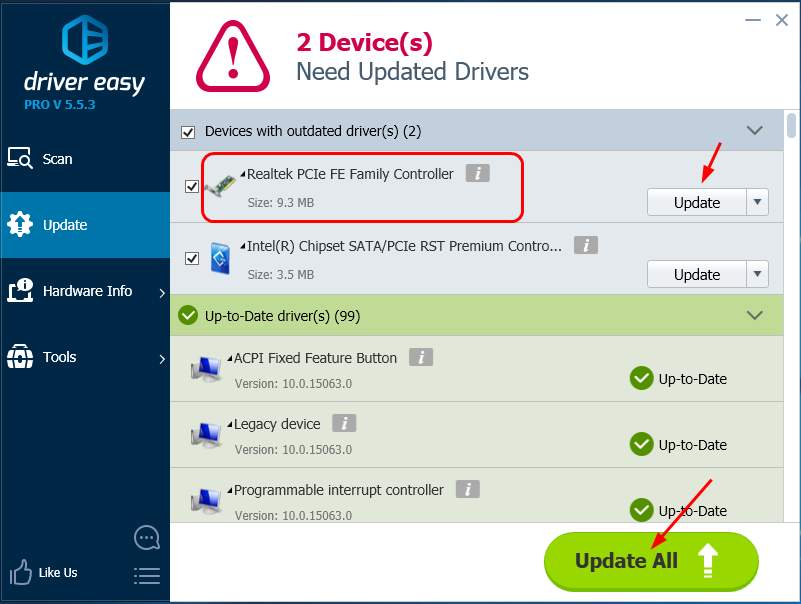The height and width of the screenshot is (604, 801).
Task: Close the Driver Easy window
Action: pos(782,20)
